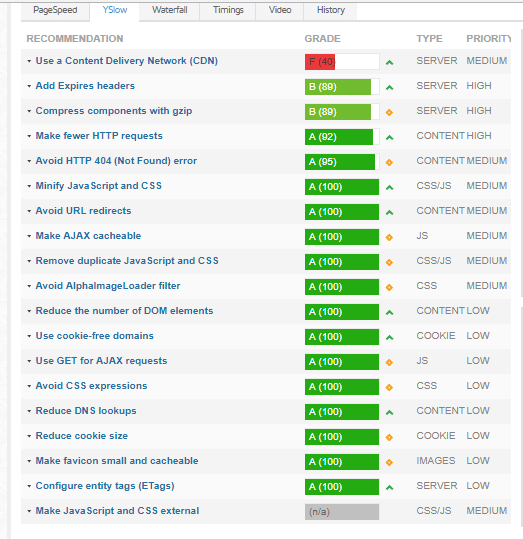Open Minify JavaScript and CSS recommendation
The image size is (523, 539).
coord(99,186)
